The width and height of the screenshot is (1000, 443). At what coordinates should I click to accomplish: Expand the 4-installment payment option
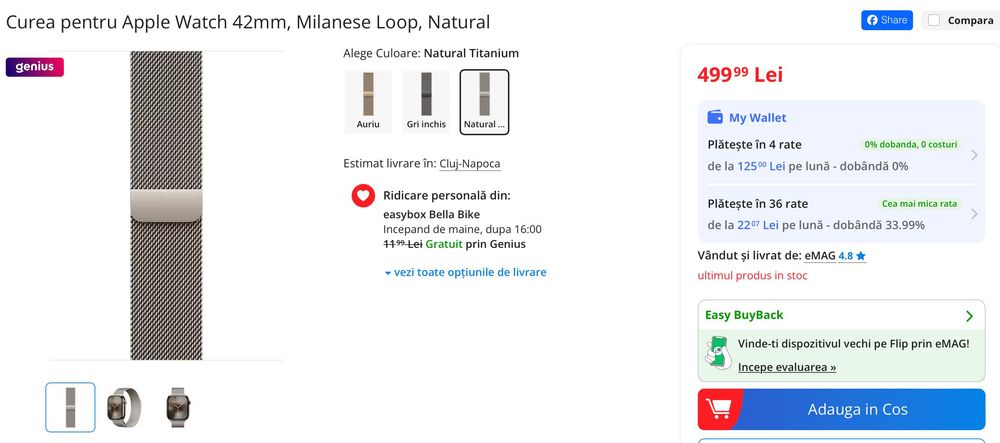(974, 155)
